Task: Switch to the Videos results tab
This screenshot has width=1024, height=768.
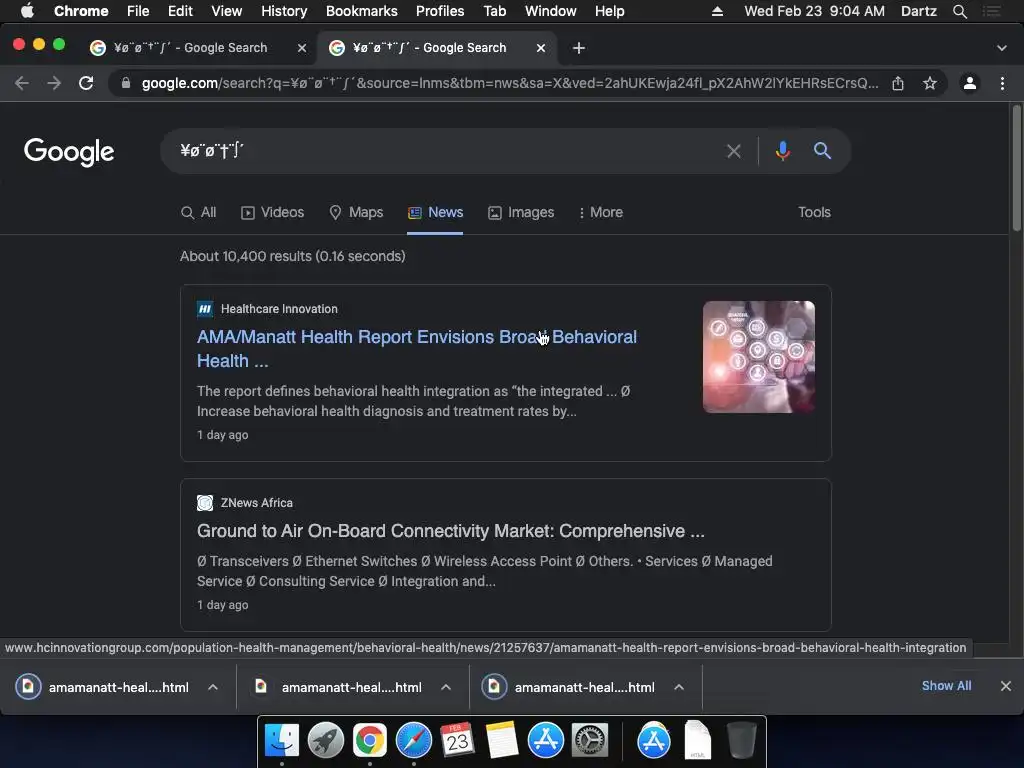Action: (x=272, y=212)
